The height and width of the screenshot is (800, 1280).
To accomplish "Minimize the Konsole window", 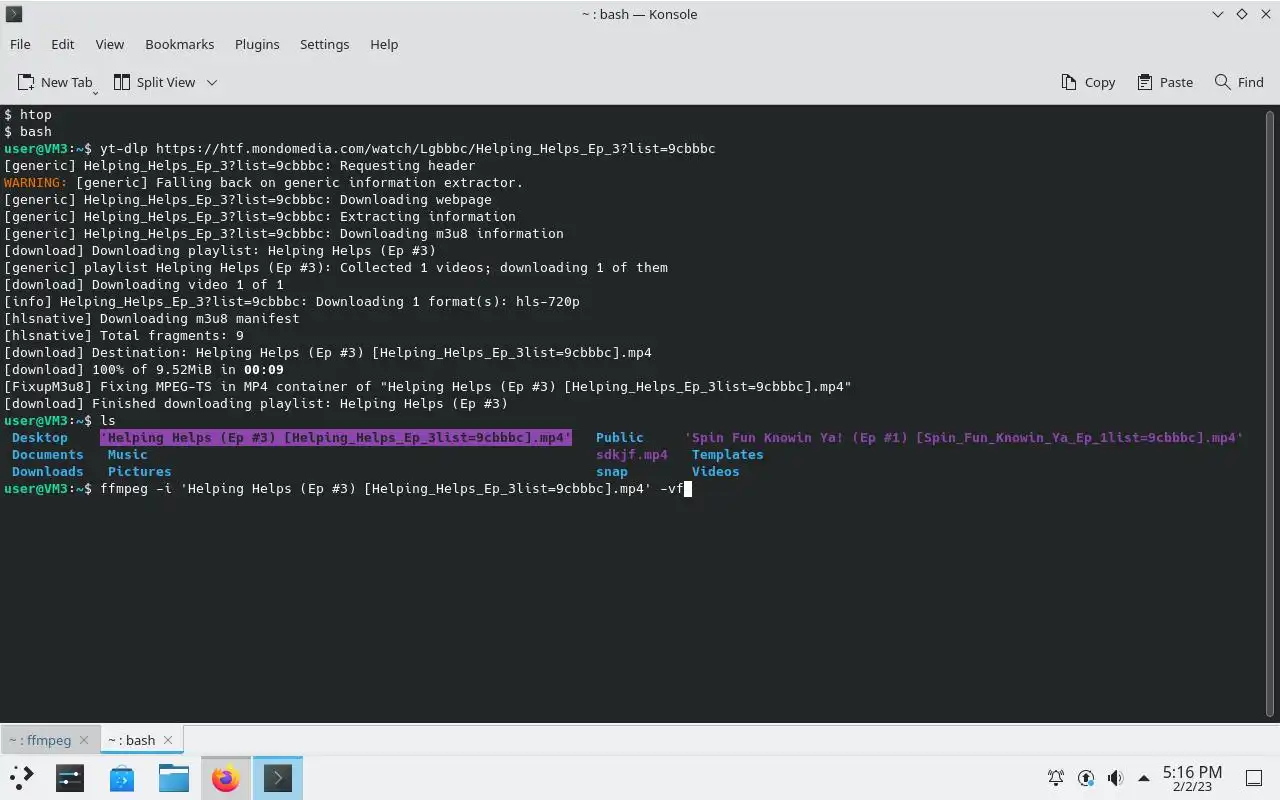I will pos(1217,14).
